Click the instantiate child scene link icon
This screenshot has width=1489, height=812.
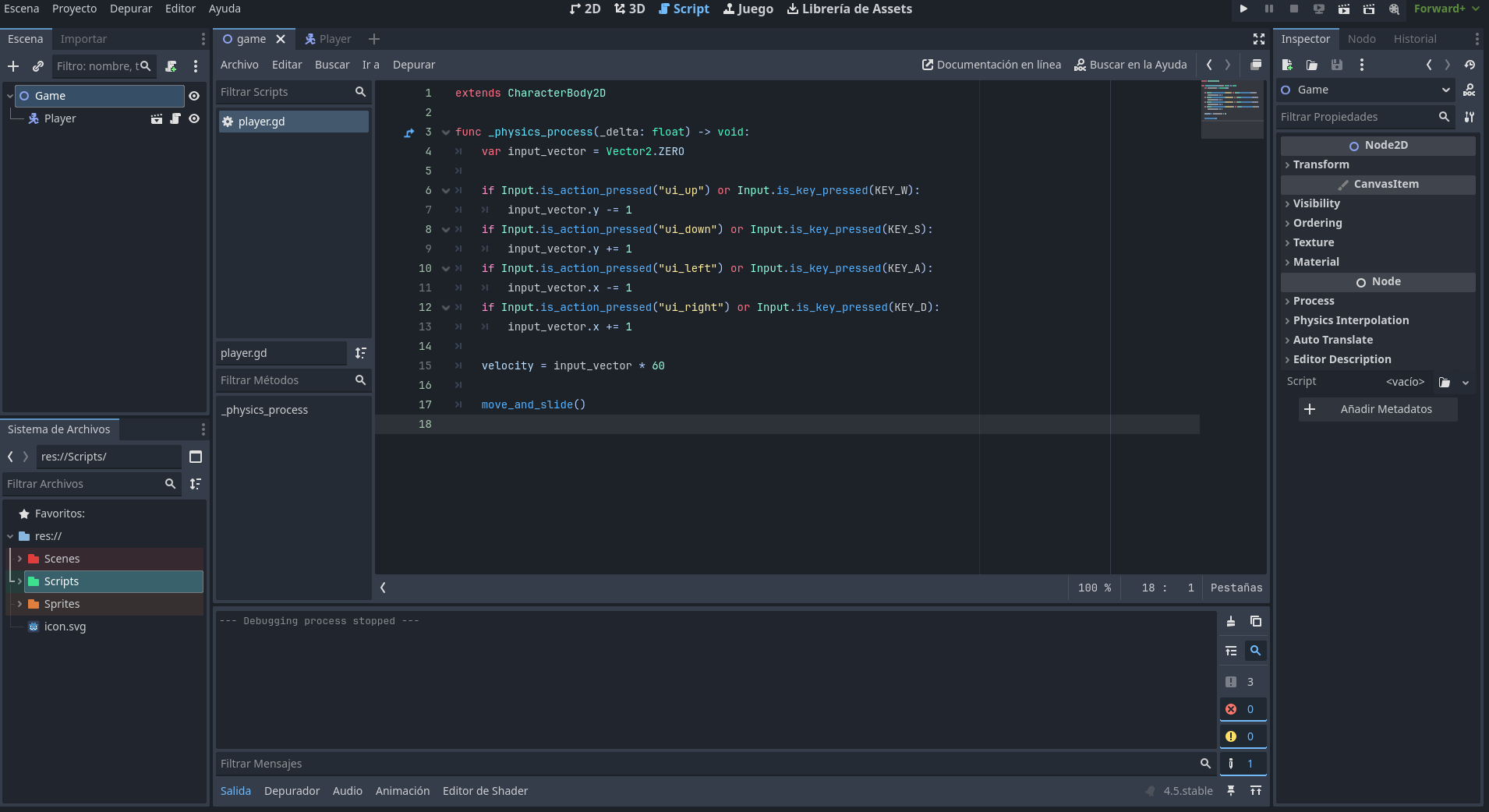[37, 66]
